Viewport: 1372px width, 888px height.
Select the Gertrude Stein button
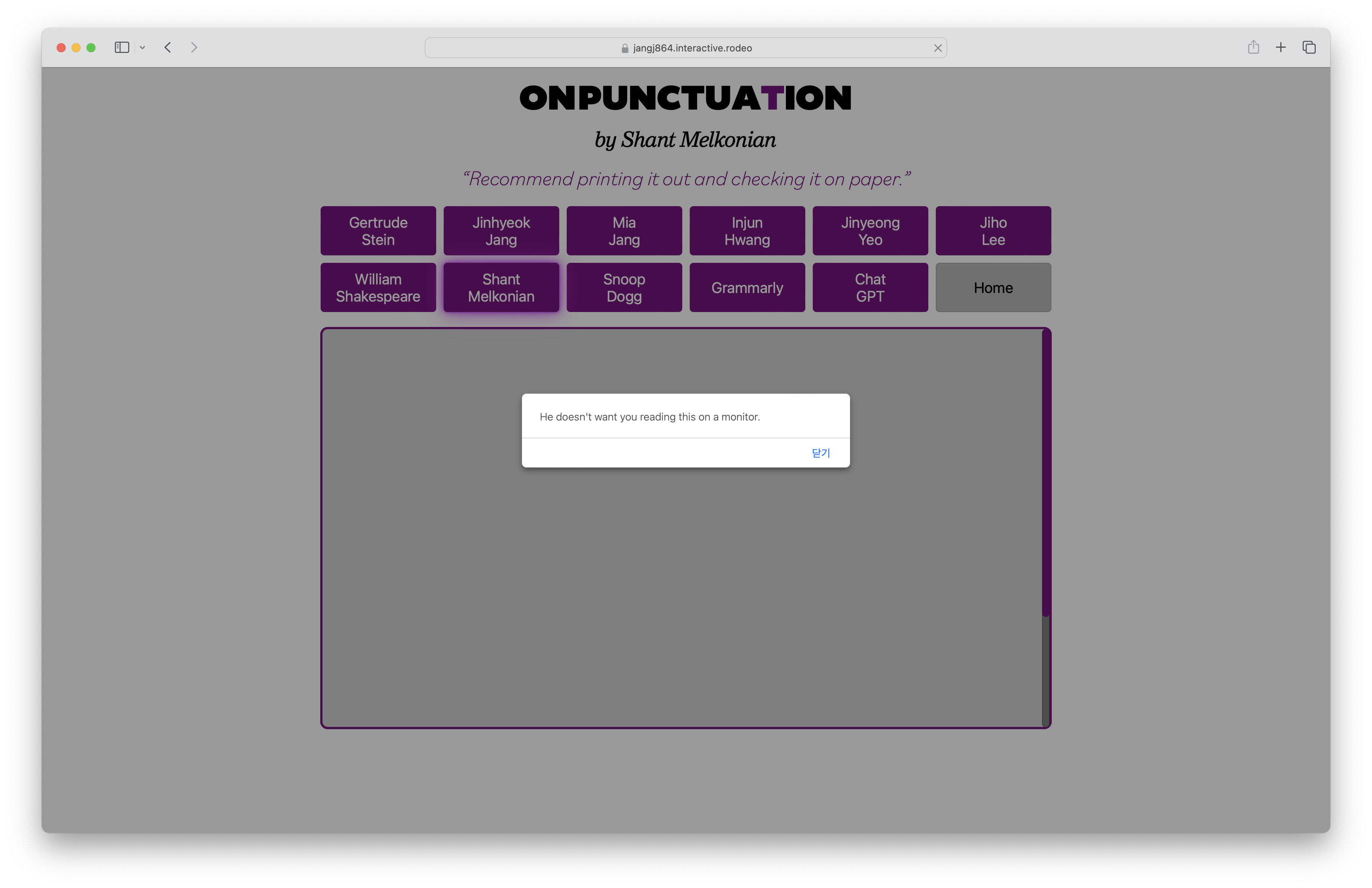coord(378,231)
